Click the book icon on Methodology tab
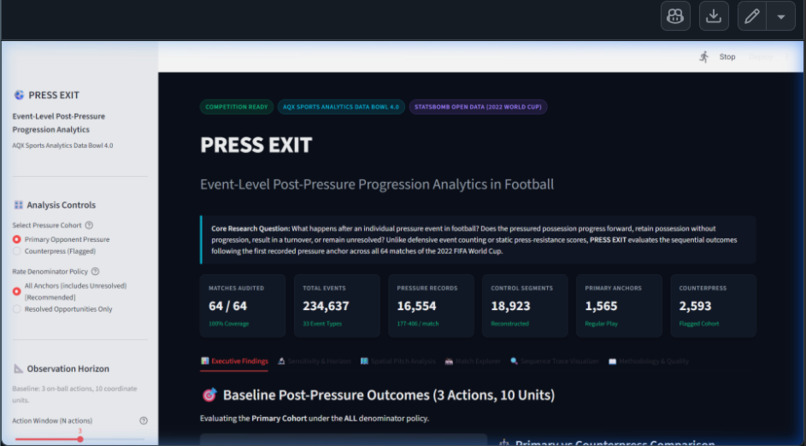The image size is (806, 446). (x=612, y=361)
